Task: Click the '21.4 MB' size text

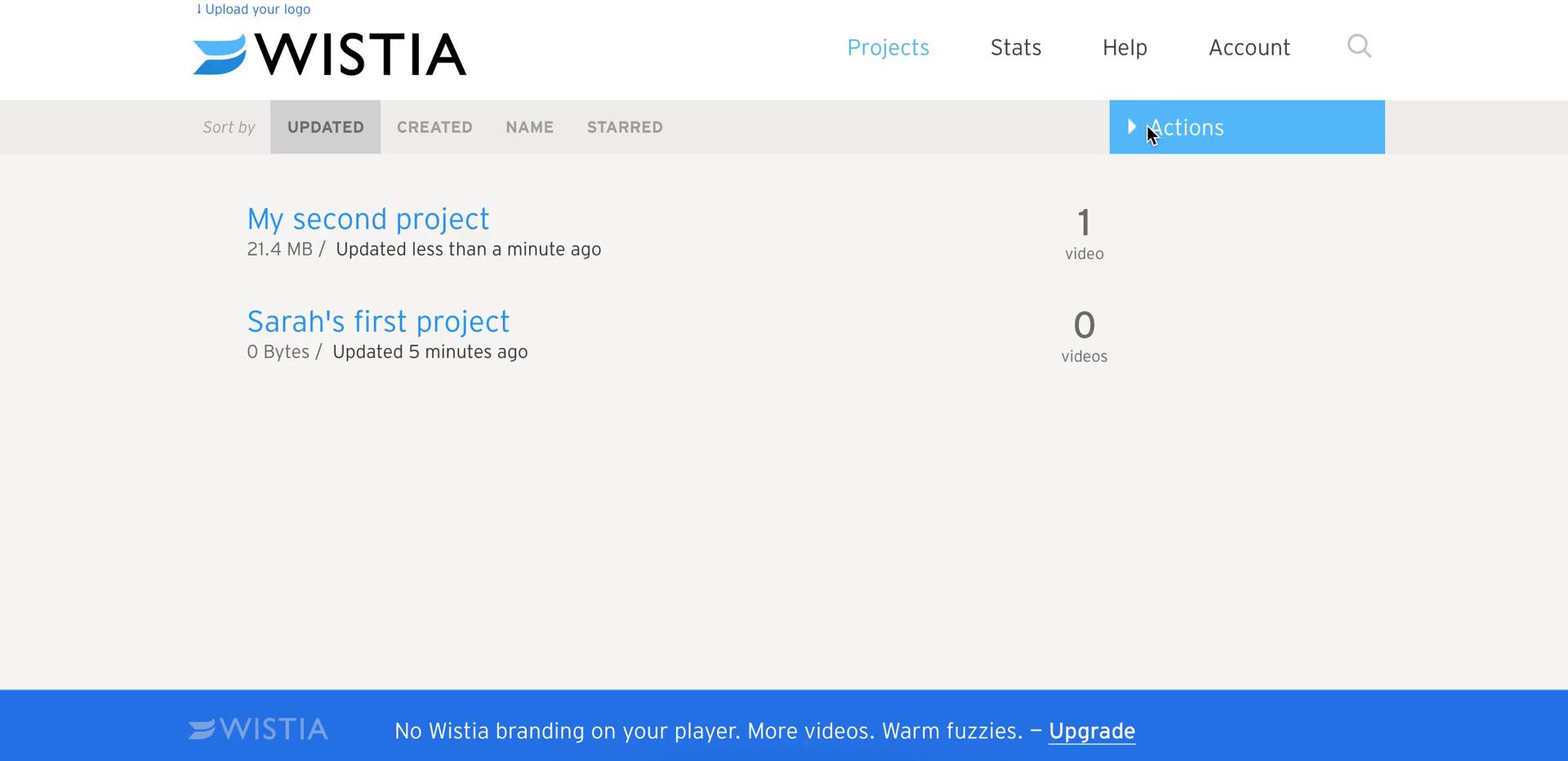Action: click(279, 249)
